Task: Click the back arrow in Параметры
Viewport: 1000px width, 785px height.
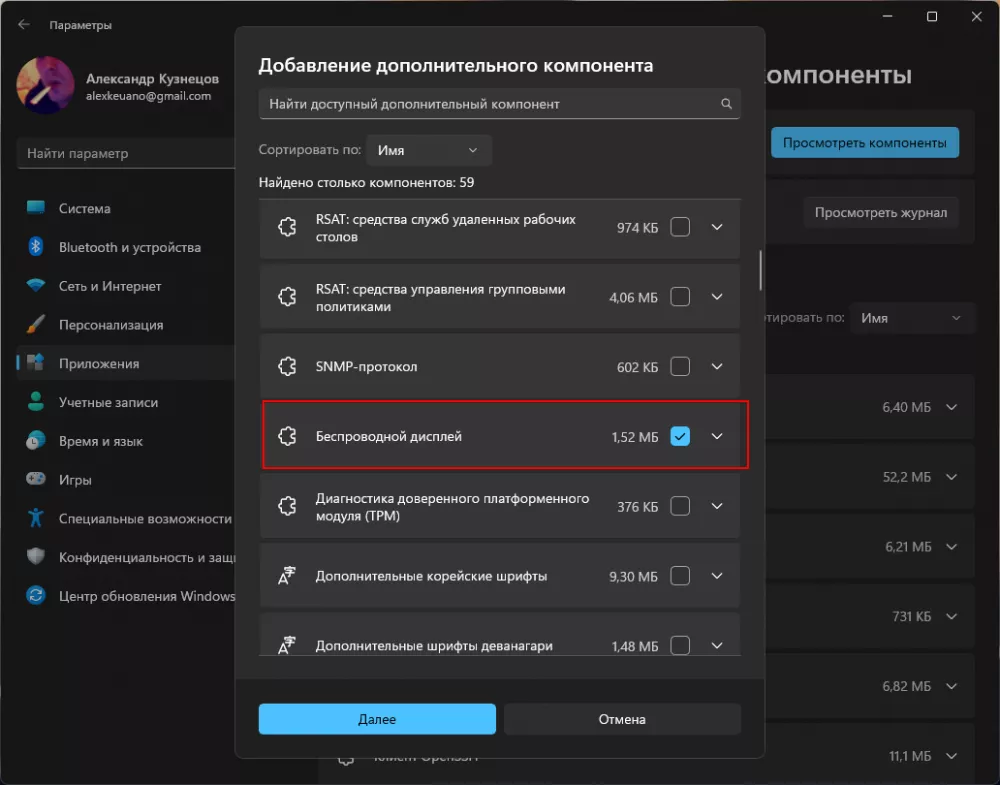Action: coord(24,24)
